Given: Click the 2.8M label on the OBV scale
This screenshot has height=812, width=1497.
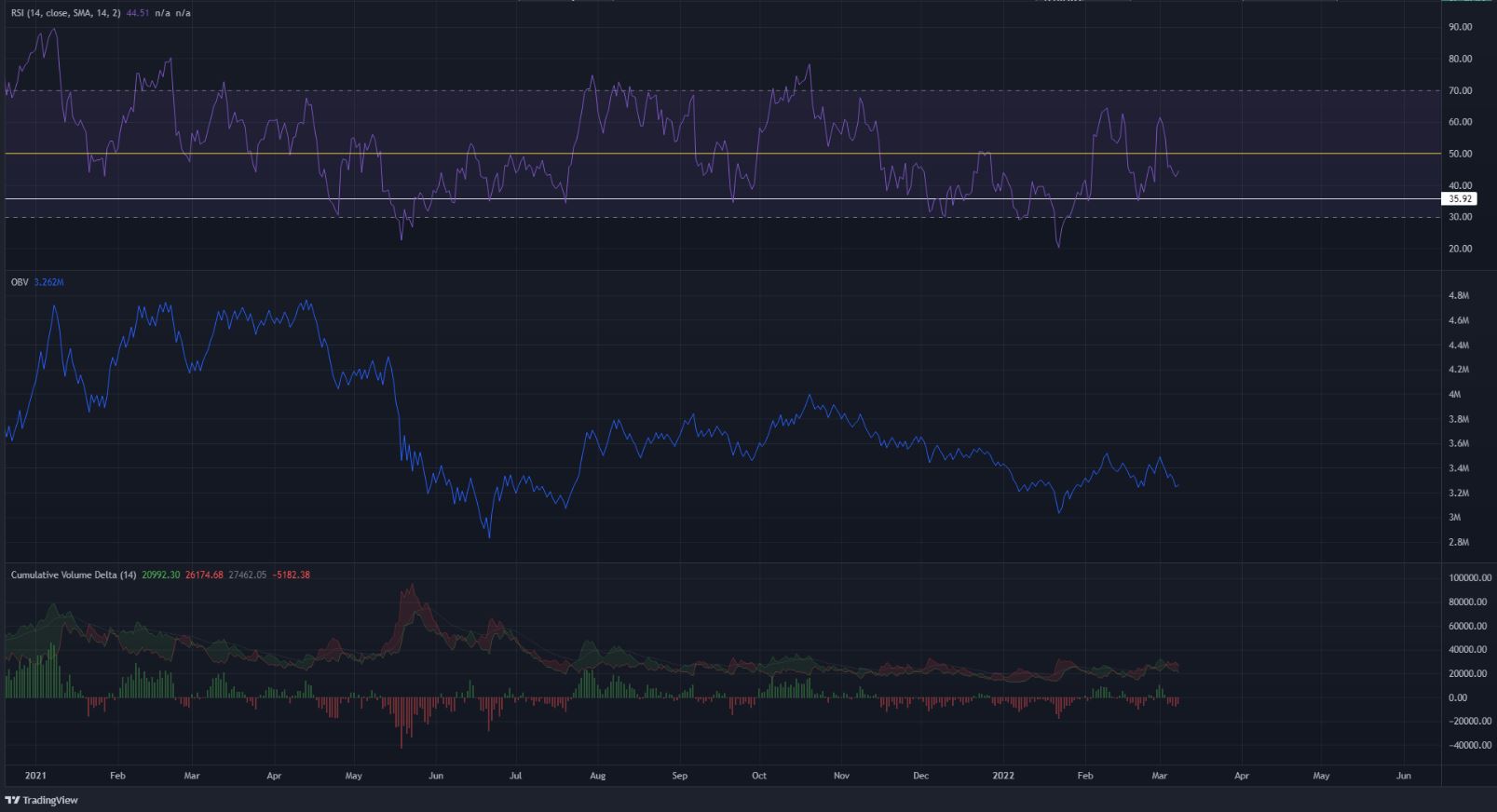Looking at the screenshot, I should (x=1460, y=542).
